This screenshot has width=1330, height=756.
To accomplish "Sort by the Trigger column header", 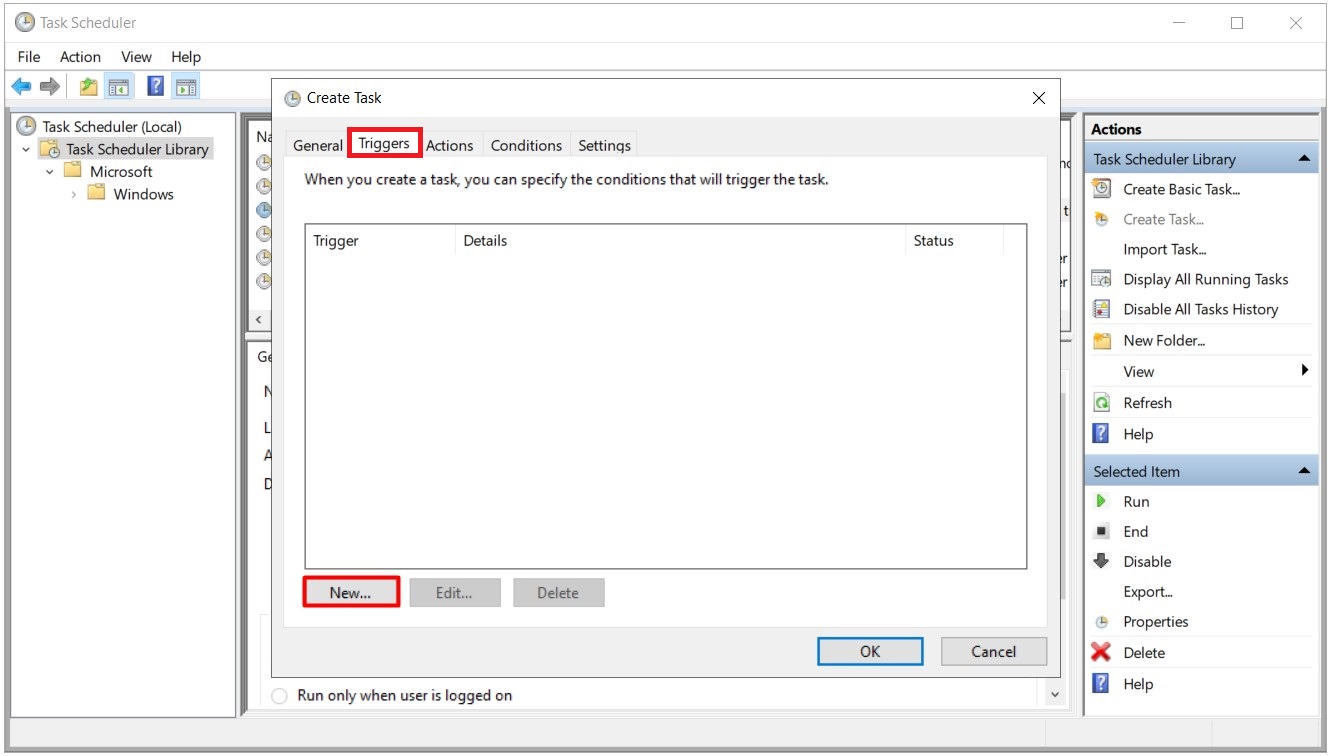I will click(380, 240).
